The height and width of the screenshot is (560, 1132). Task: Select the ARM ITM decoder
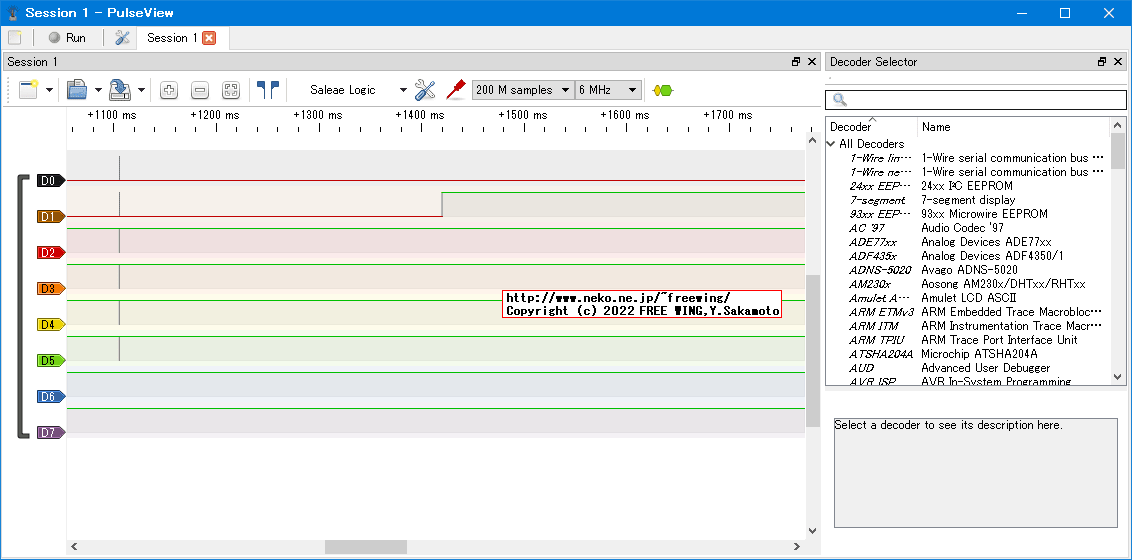[x=967, y=326]
